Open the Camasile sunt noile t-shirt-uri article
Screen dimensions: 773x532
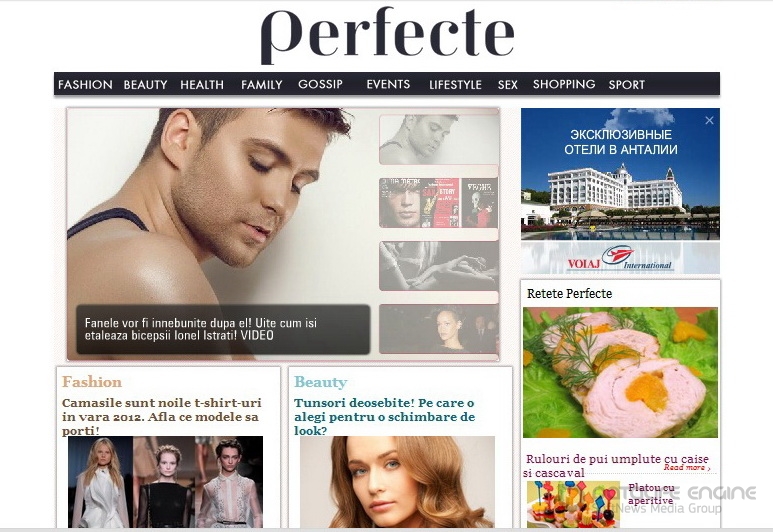coord(162,417)
